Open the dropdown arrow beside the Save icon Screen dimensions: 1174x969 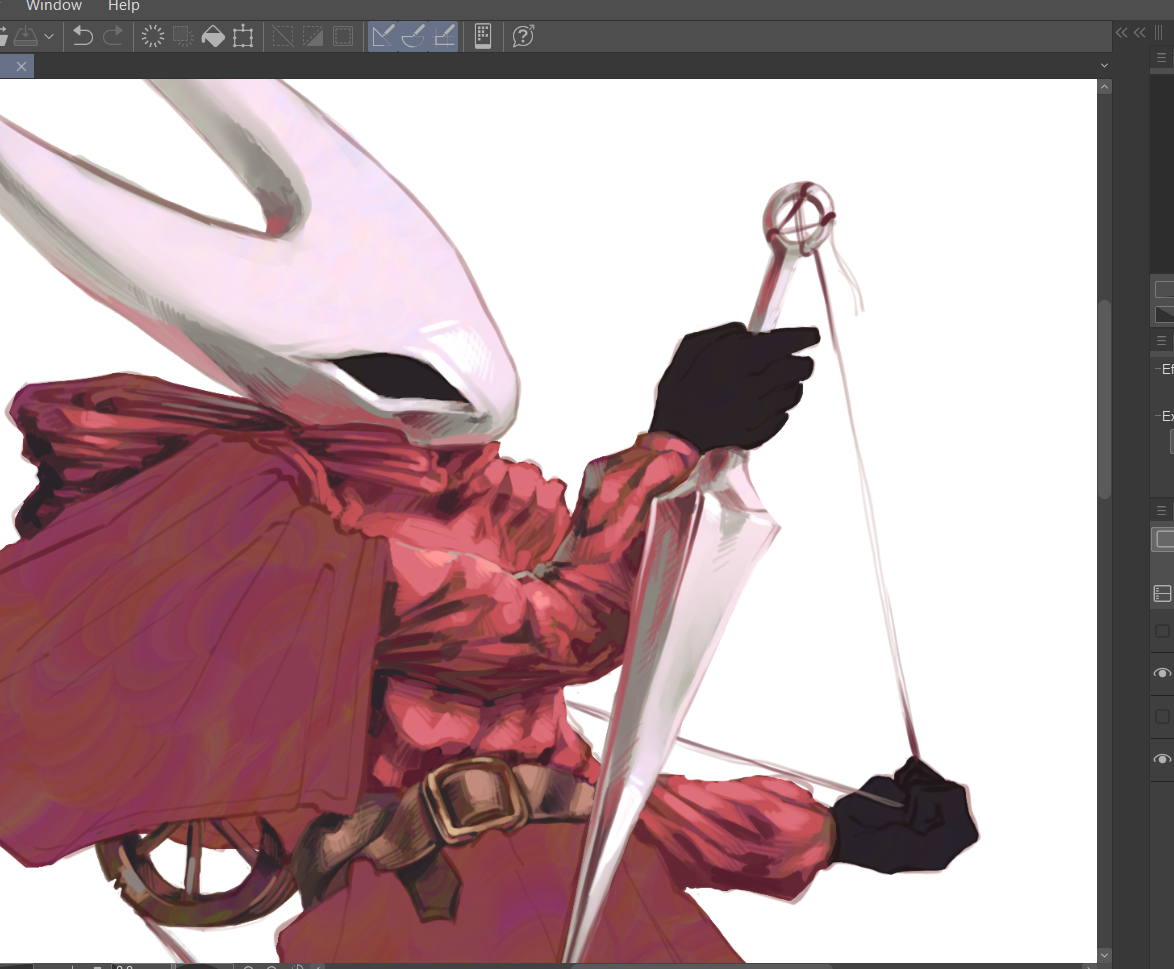(x=49, y=37)
